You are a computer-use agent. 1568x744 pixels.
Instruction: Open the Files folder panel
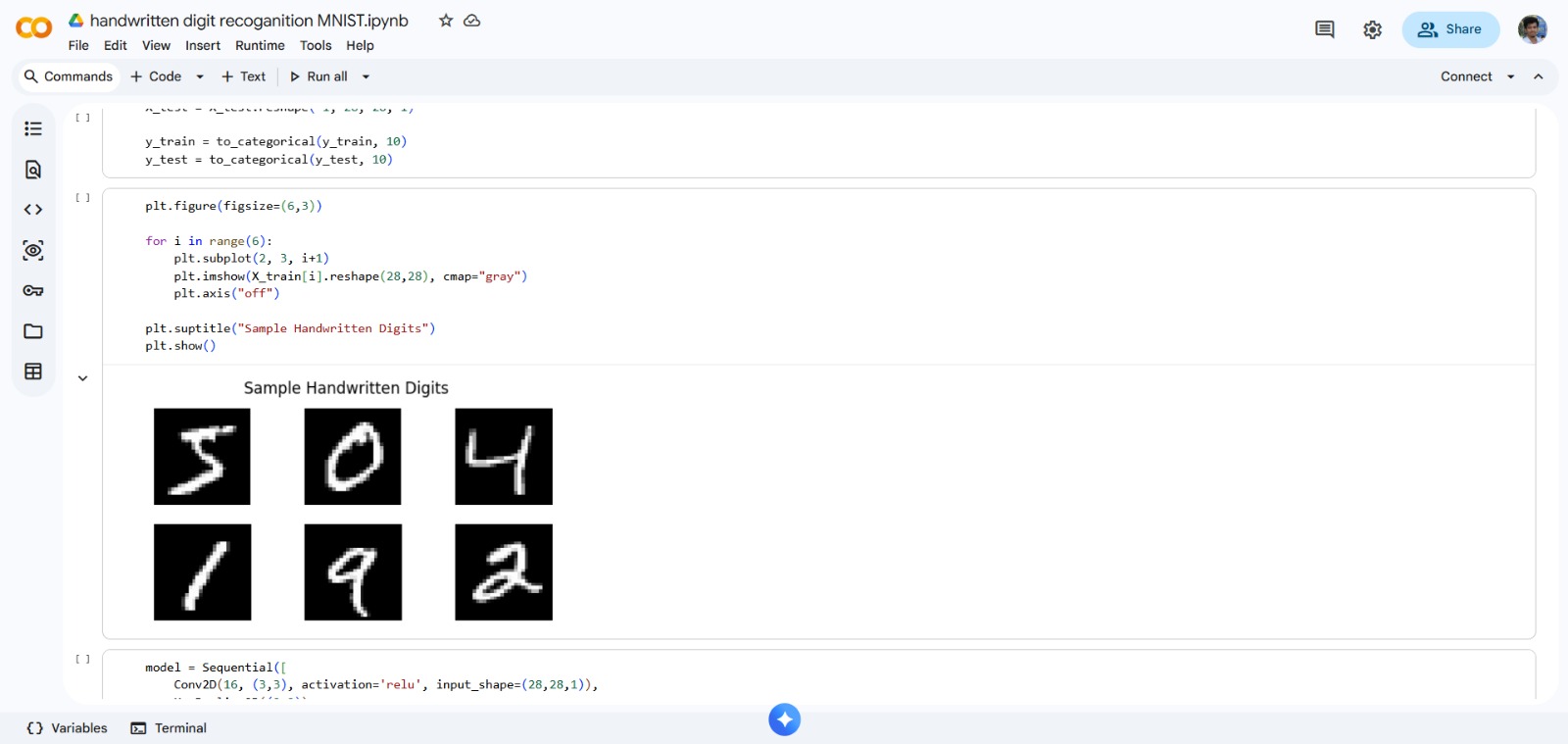pos(33,331)
